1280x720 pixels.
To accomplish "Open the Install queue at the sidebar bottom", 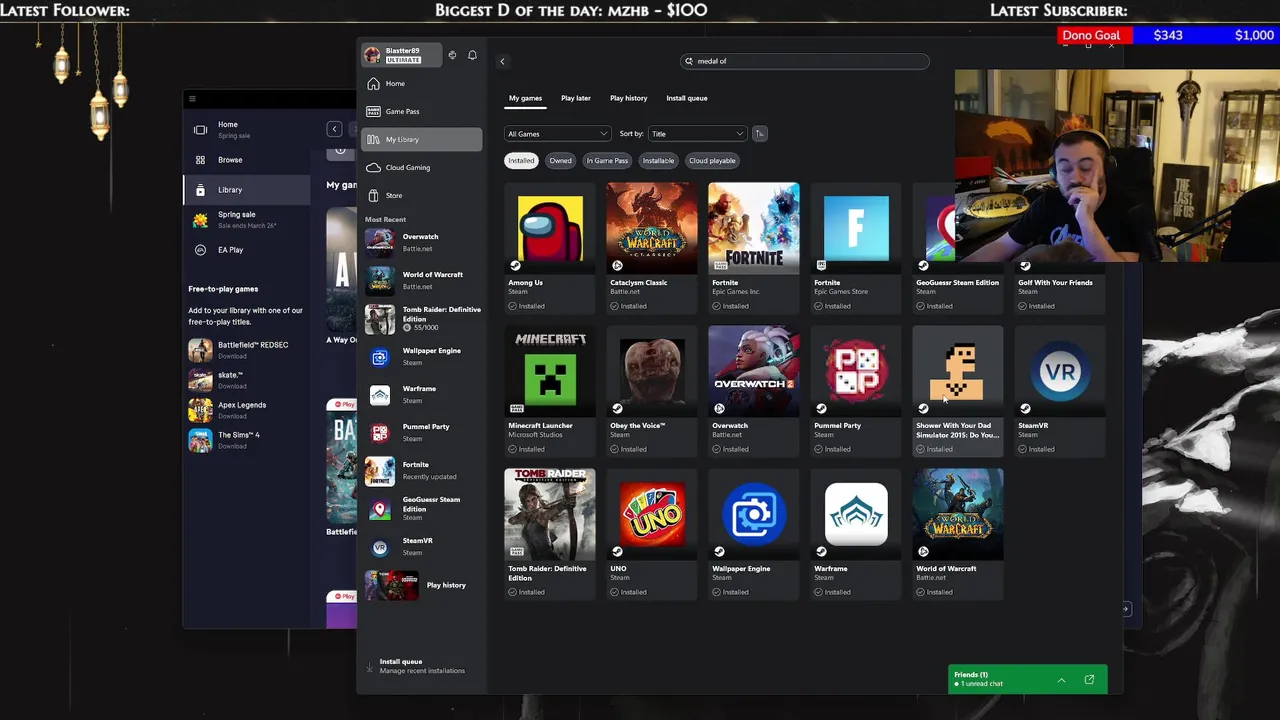I will (422, 666).
